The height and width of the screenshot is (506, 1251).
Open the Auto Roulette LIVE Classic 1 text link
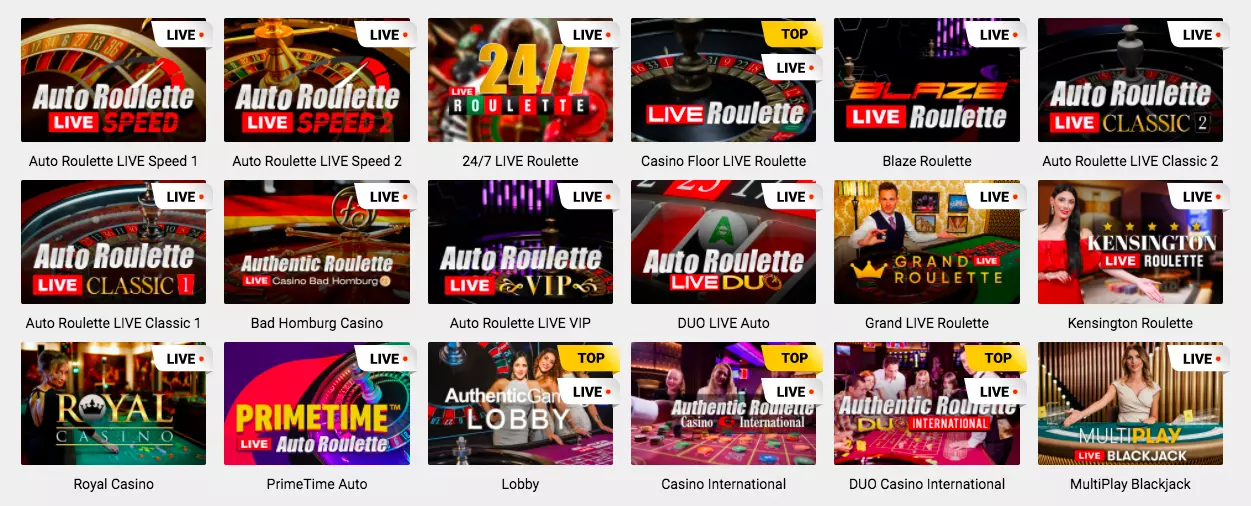(x=113, y=323)
